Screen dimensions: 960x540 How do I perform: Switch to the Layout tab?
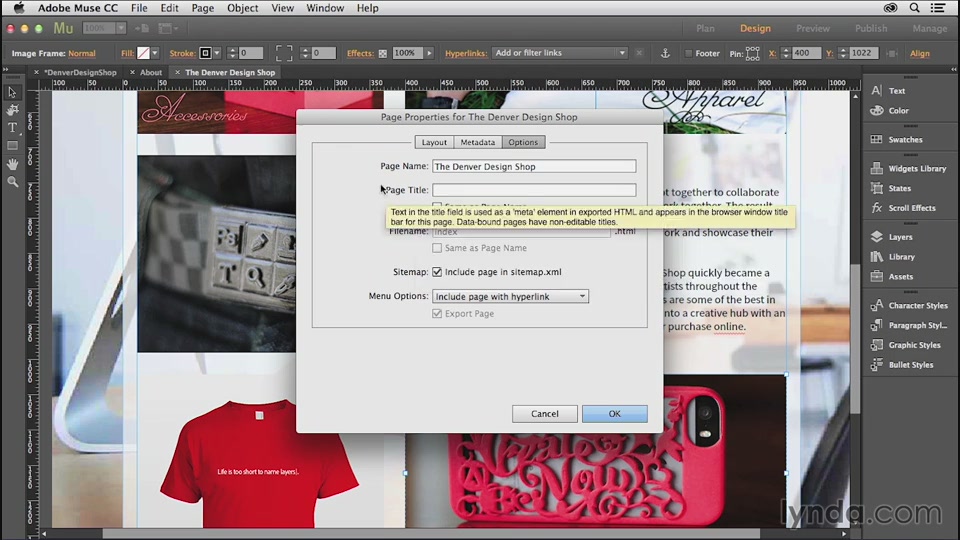tap(434, 142)
